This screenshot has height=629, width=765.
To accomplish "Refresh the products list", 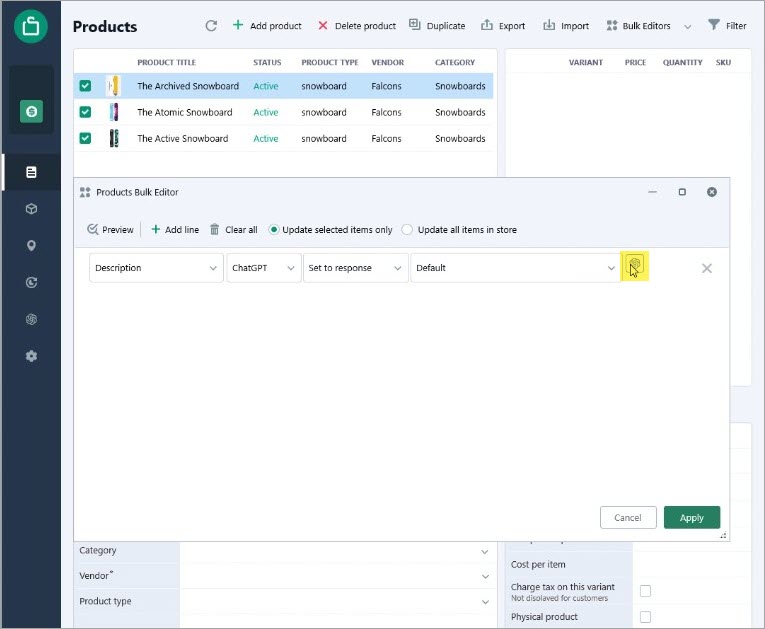I will pyautogui.click(x=211, y=26).
